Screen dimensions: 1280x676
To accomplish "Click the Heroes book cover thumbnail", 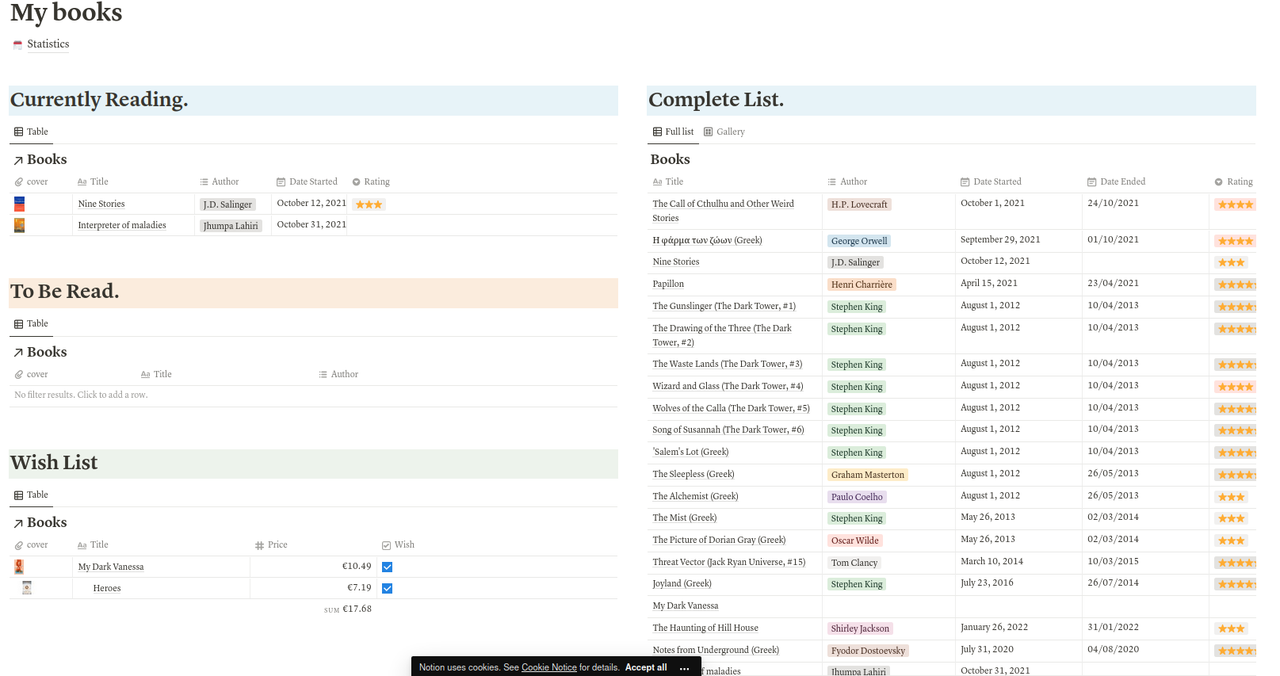I will 27,588.
